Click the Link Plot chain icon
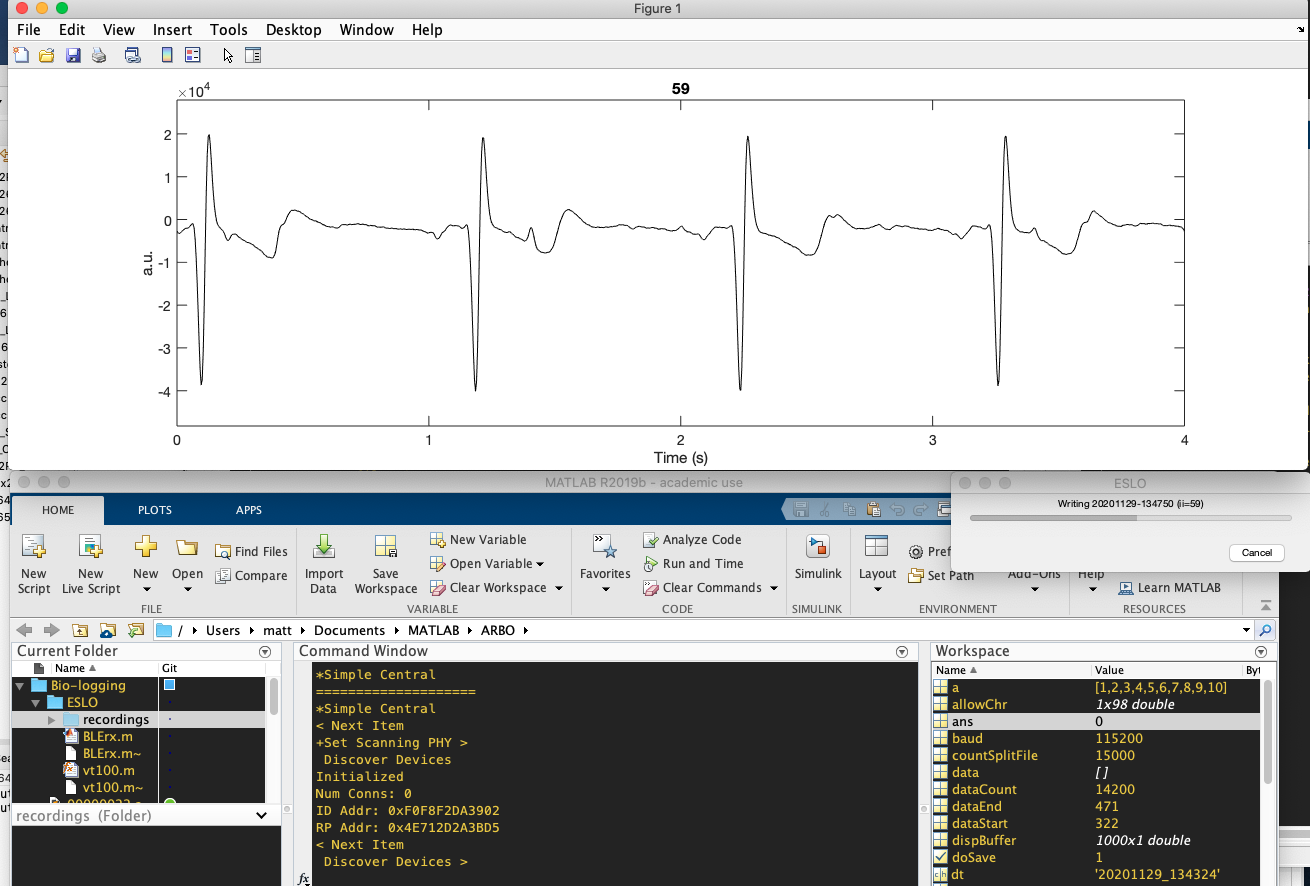 [x=132, y=55]
